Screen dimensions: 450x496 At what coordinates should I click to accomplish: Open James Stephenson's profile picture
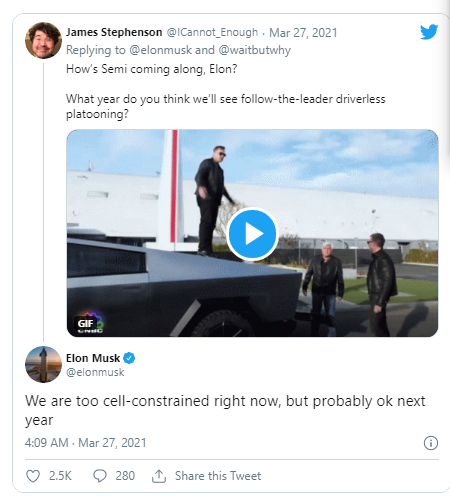tap(43, 41)
